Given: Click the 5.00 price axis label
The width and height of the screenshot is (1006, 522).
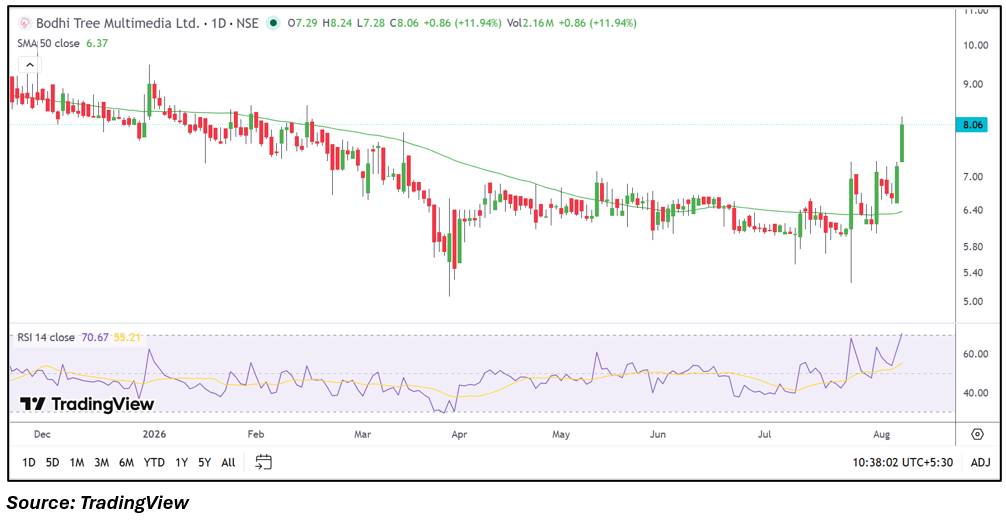Looking at the screenshot, I should point(973,301).
